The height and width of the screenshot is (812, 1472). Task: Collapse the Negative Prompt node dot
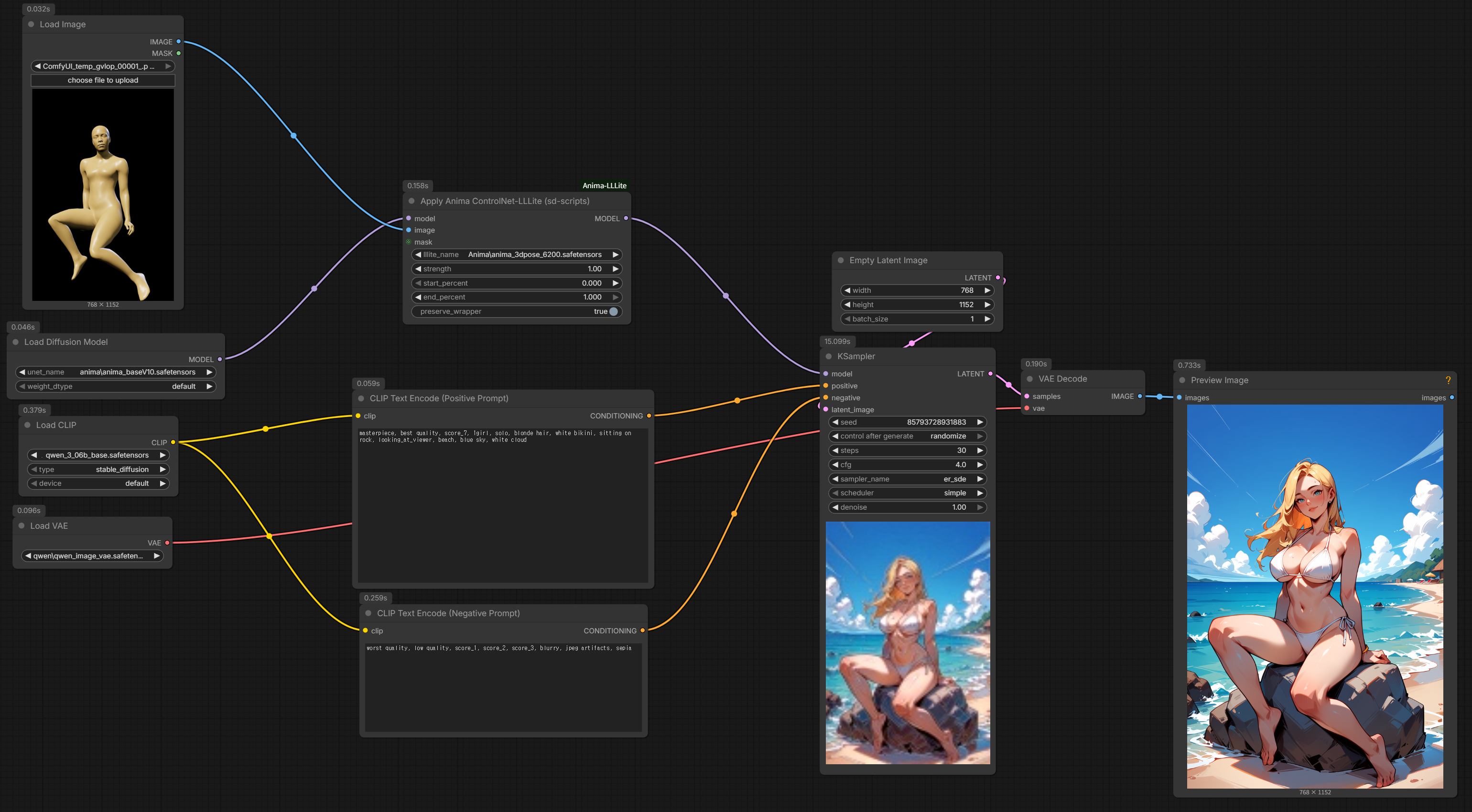tap(368, 613)
